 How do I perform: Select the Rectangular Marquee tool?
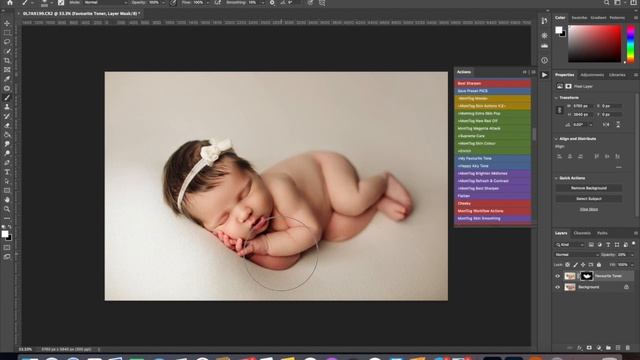[7, 33]
